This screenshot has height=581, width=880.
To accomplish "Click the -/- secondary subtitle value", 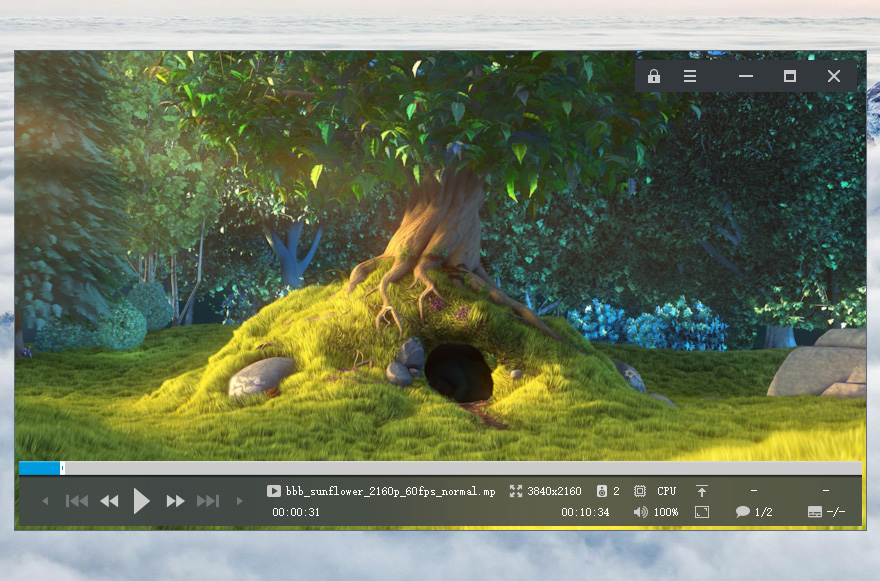I will pos(836,512).
